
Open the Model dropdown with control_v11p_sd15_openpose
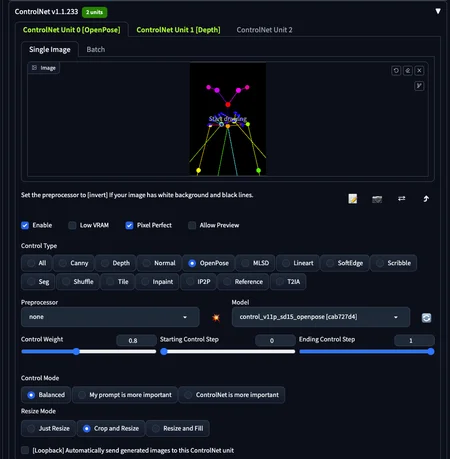pyautogui.click(x=321, y=317)
